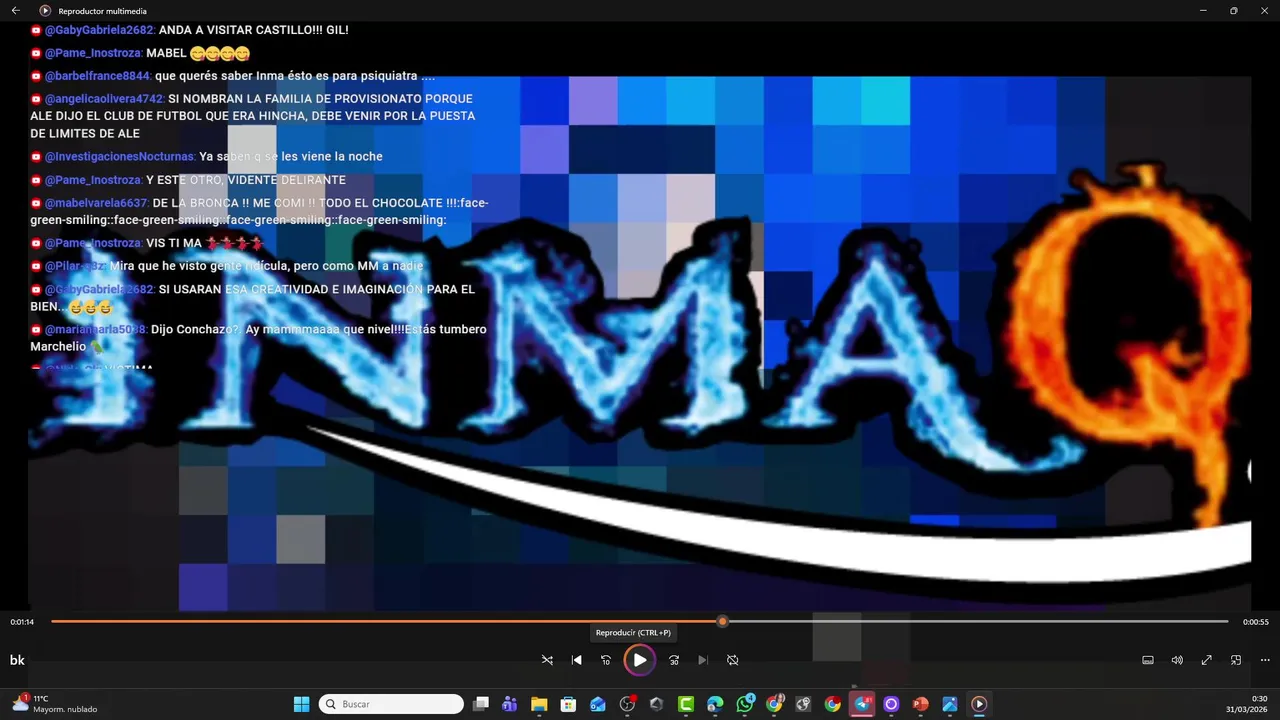1280x720 pixels.
Task: Click the seek bar position handle
Action: pos(722,621)
